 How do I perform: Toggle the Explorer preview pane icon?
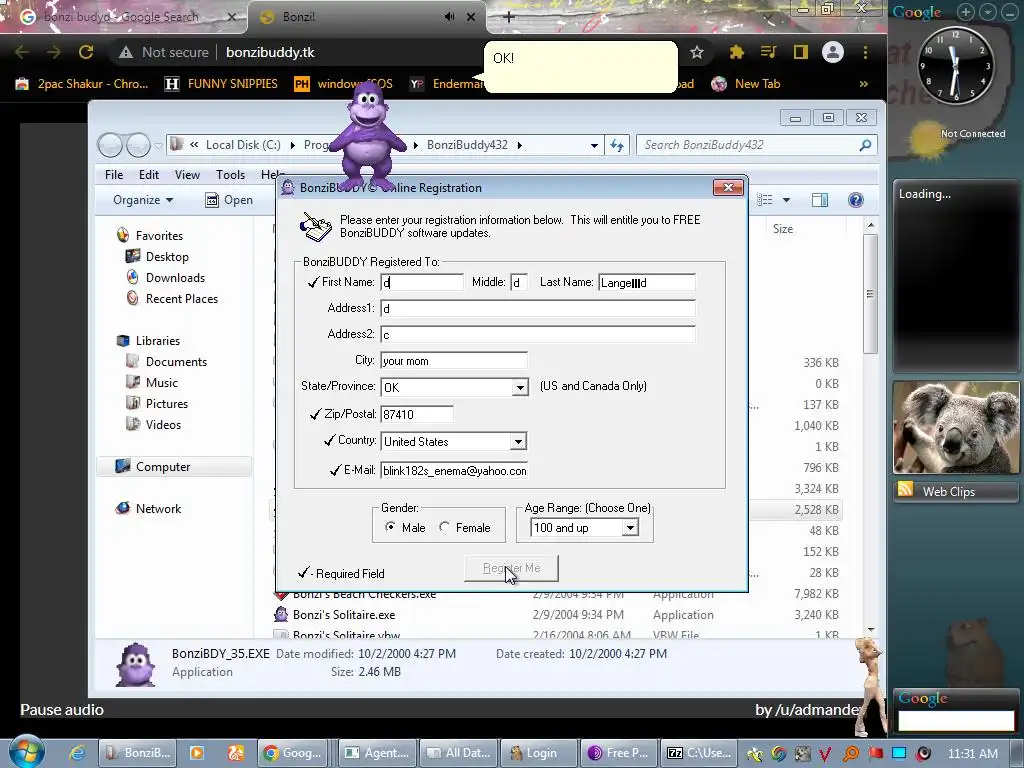[820, 200]
